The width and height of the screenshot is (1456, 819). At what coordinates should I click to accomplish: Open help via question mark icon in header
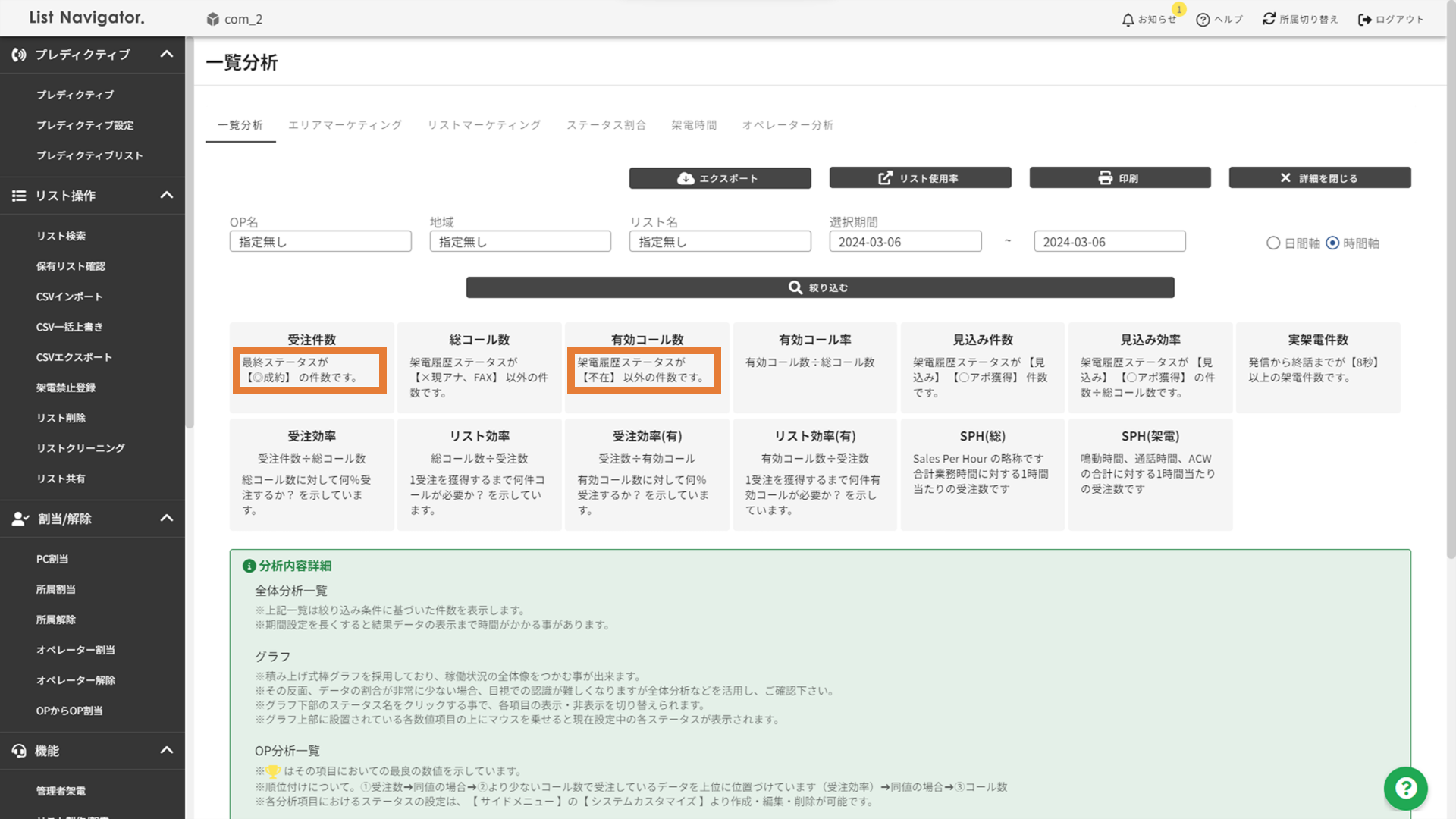point(1203,20)
